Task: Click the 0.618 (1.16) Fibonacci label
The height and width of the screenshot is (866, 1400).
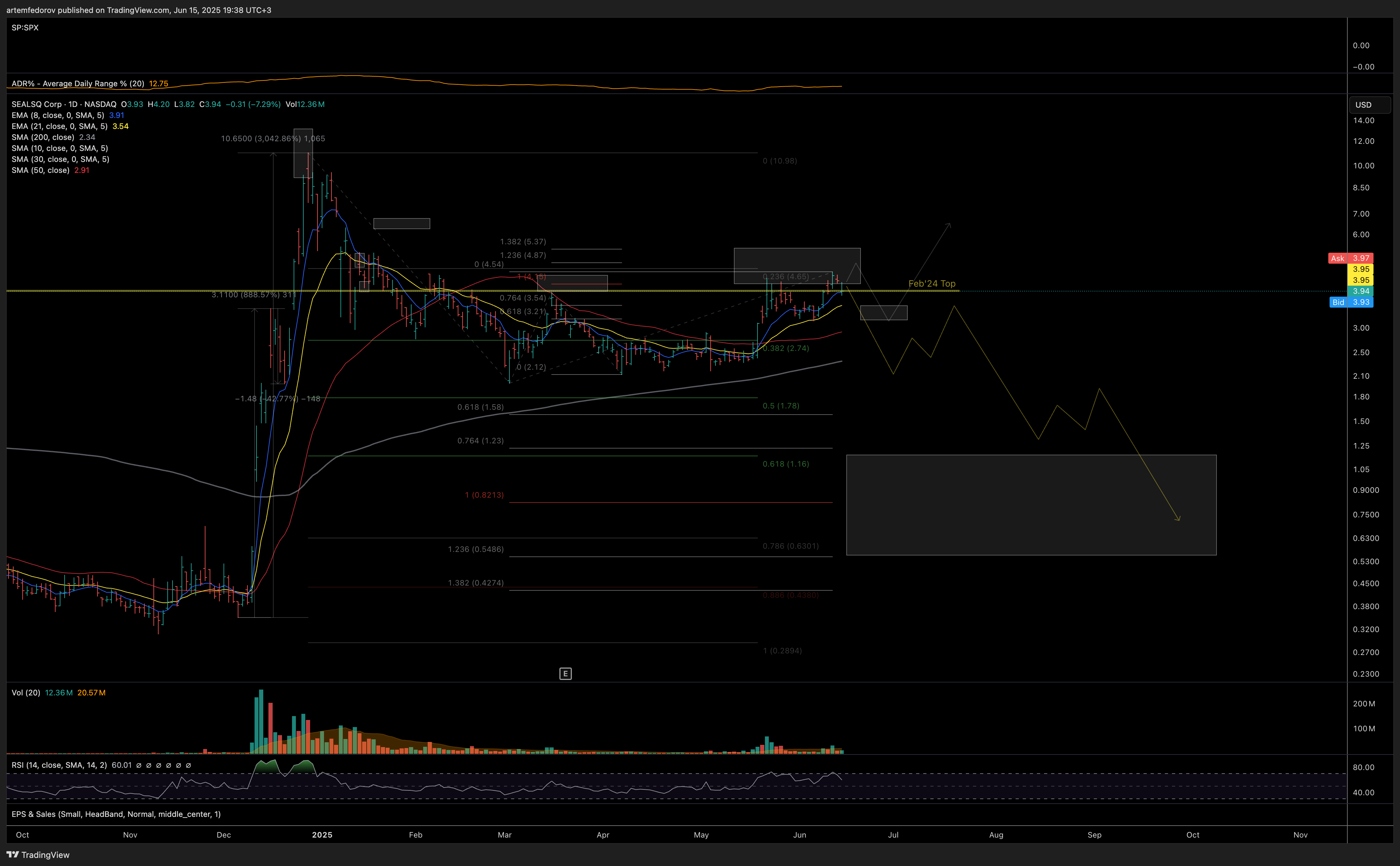Action: [786, 464]
